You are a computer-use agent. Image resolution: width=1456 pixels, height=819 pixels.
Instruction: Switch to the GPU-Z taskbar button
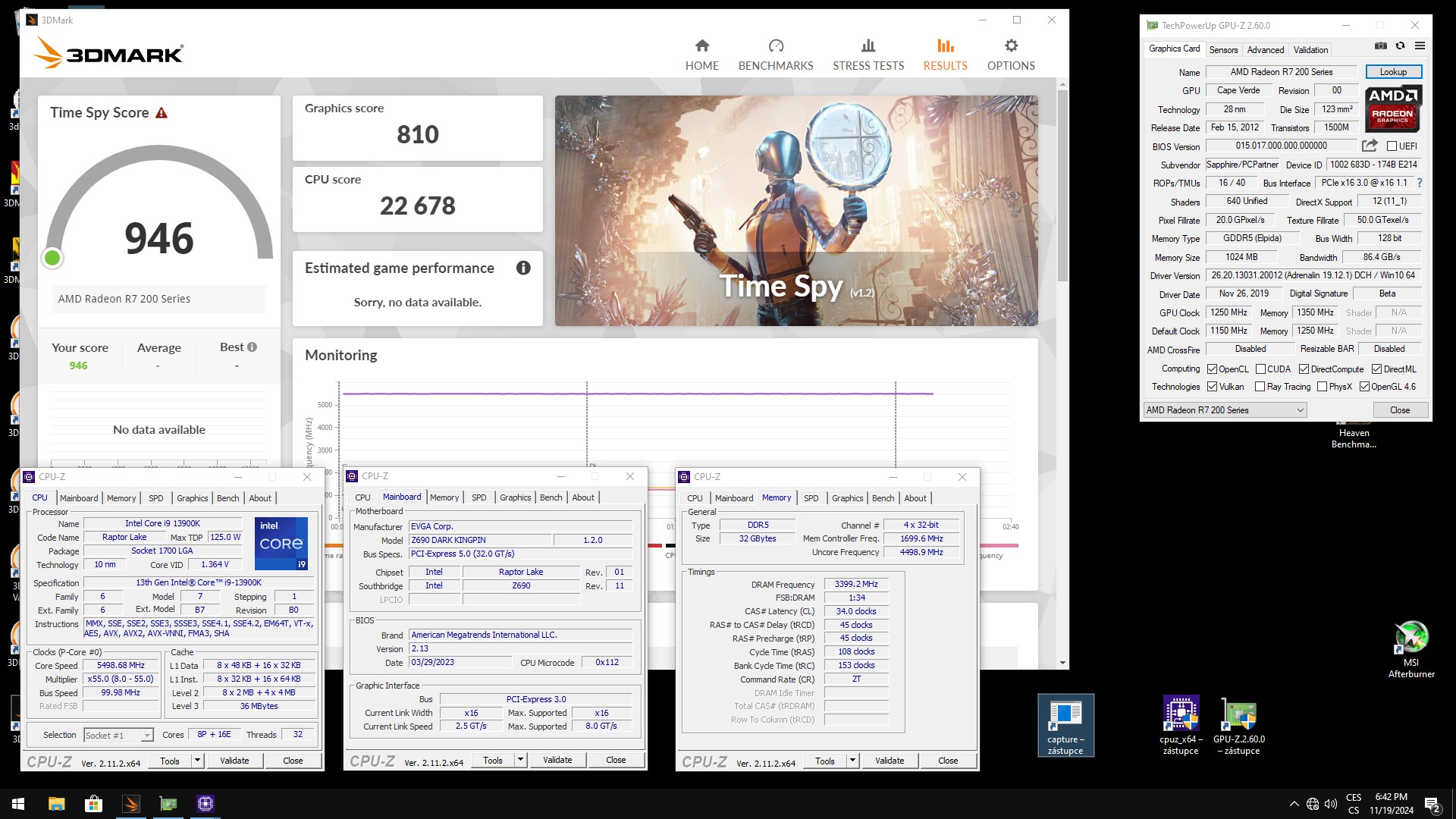[168, 804]
